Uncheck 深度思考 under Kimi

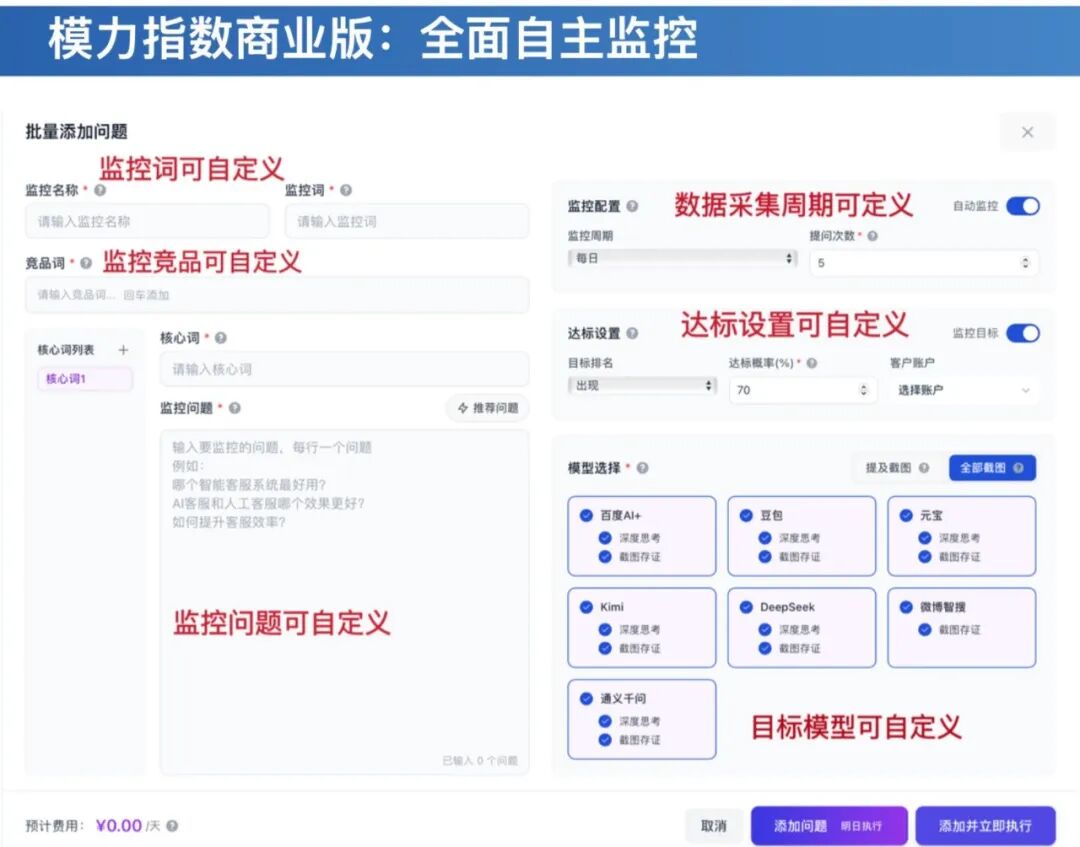click(605, 629)
